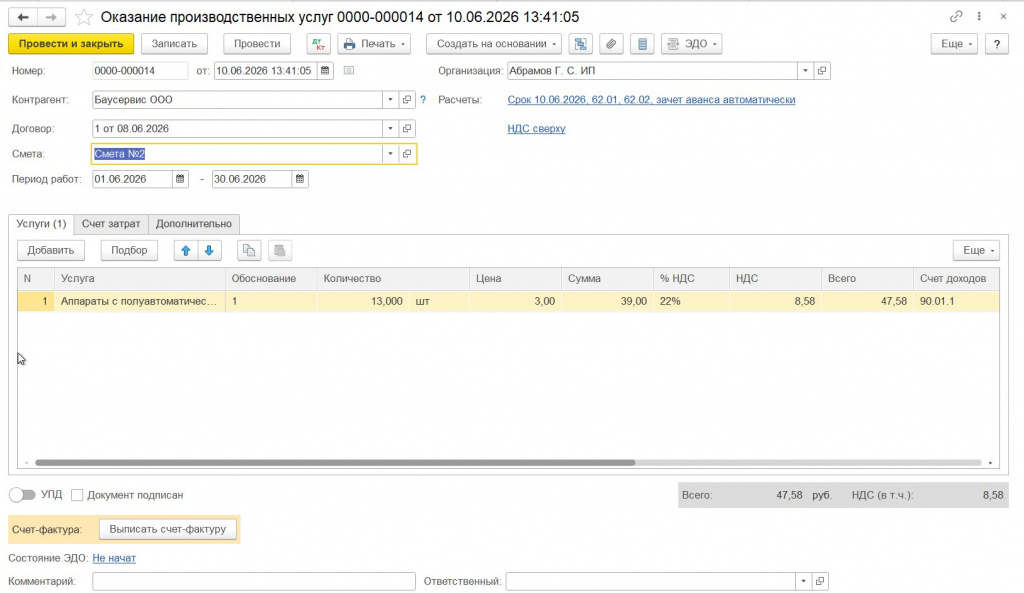
Task: Move row up with blue arrow
Action: [x=185, y=250]
